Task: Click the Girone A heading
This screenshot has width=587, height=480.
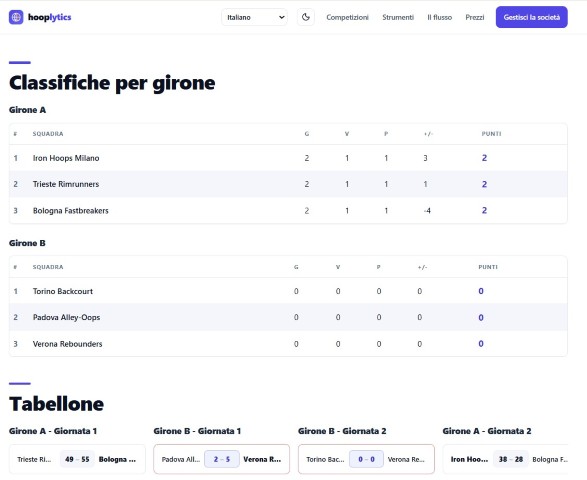Action: [x=27, y=110]
